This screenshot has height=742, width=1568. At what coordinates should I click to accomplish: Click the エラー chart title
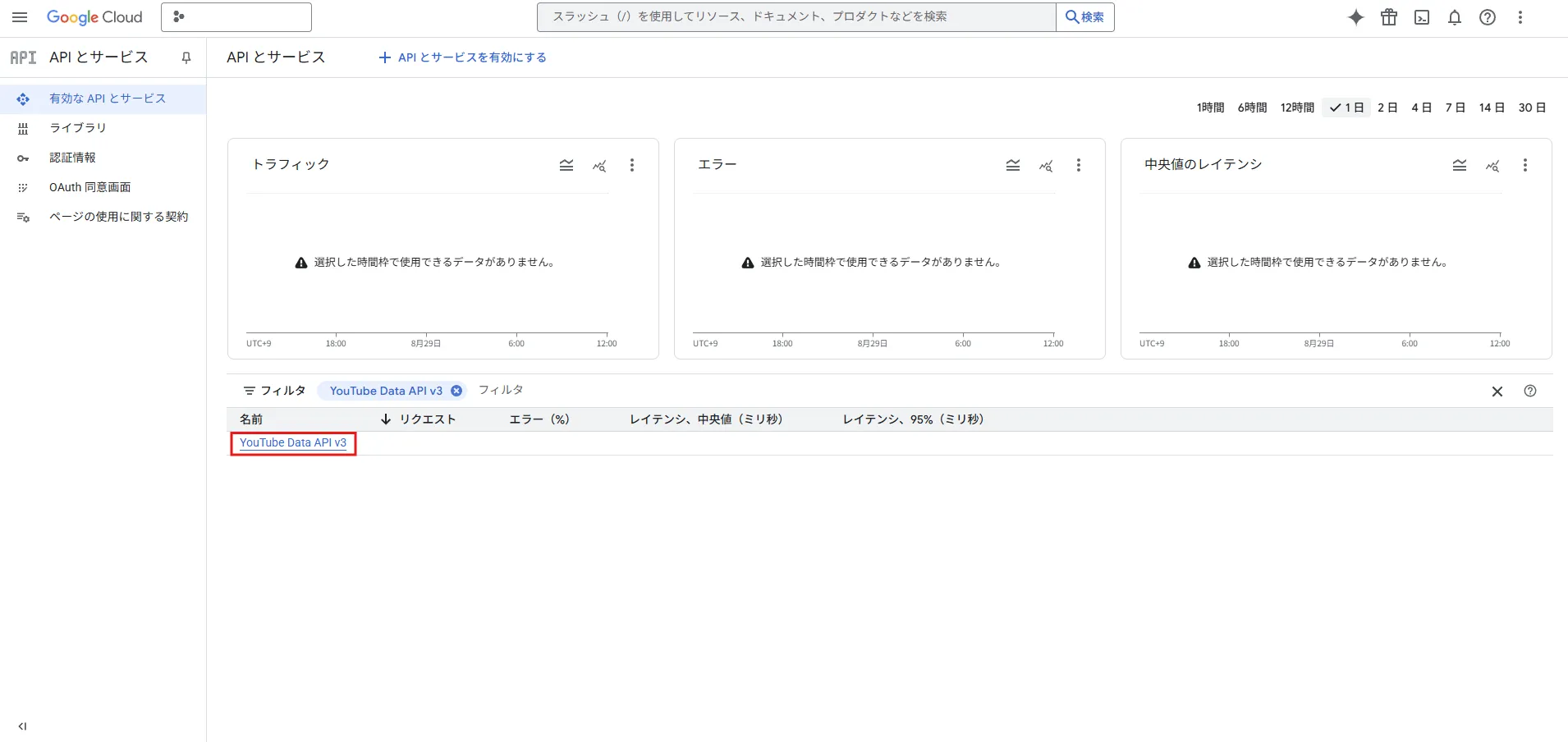click(x=718, y=164)
